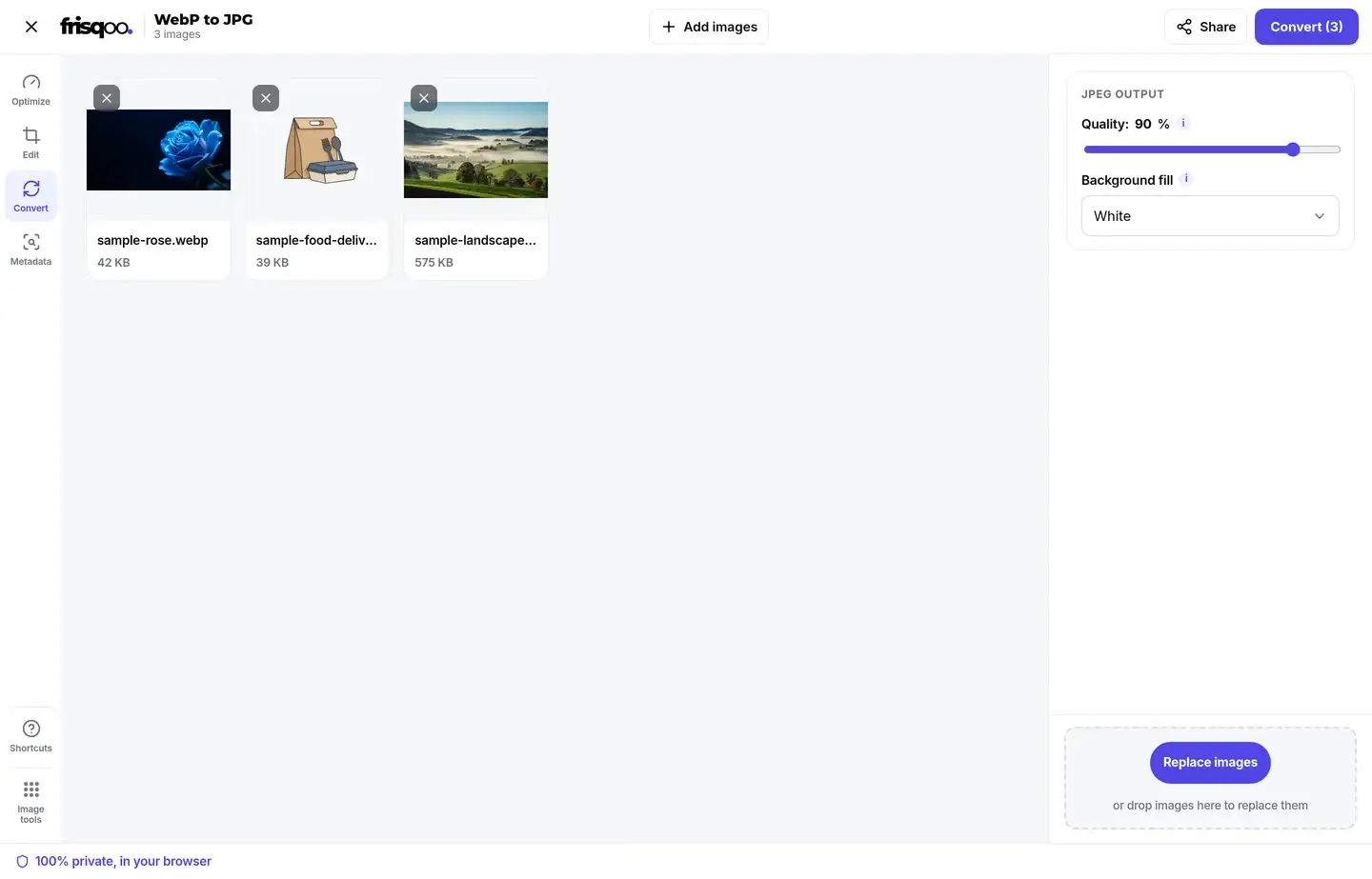Click the 100% private footer text

click(123, 862)
